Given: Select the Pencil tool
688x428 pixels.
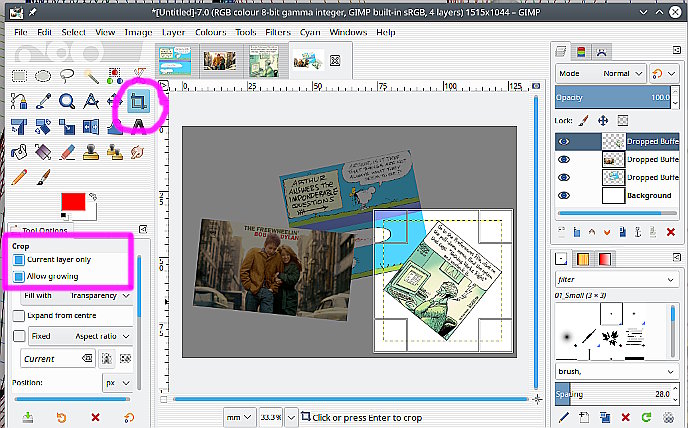Looking at the screenshot, I should (19, 178).
